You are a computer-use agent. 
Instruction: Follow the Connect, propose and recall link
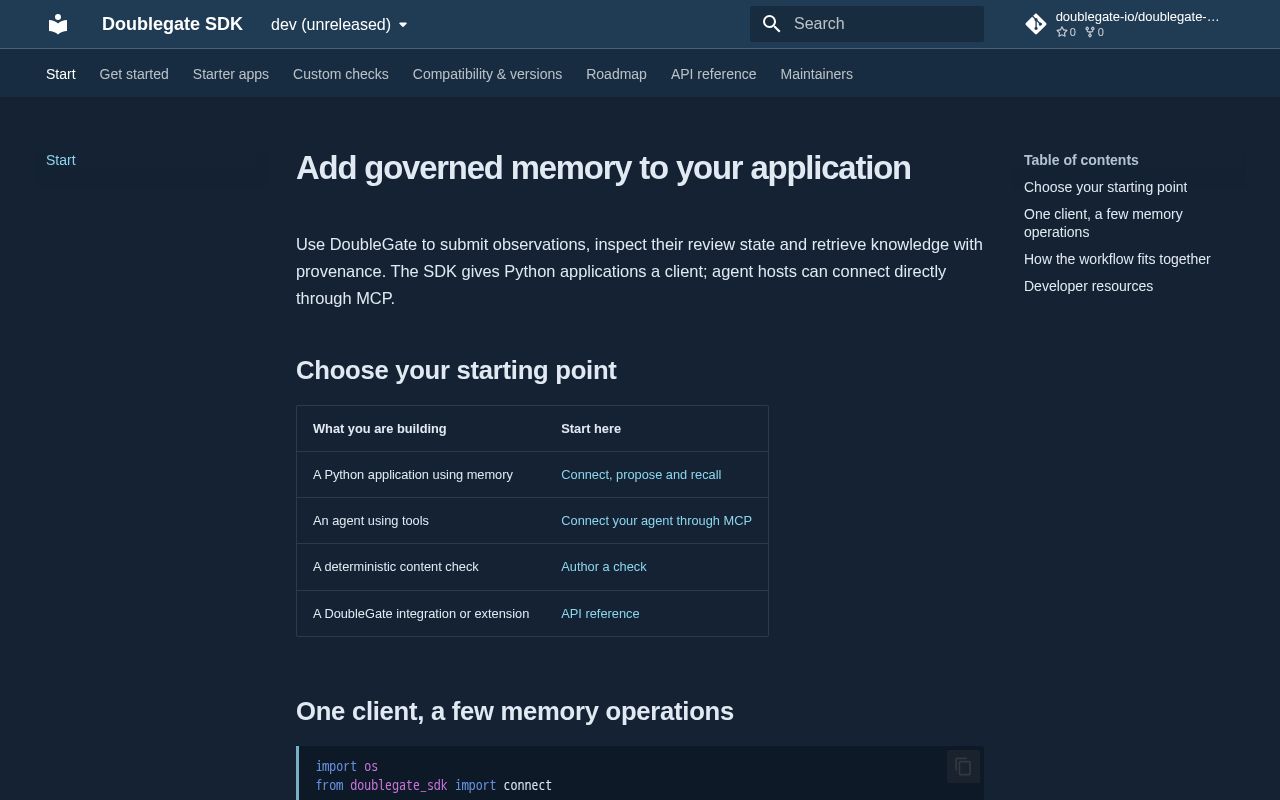[x=641, y=475]
